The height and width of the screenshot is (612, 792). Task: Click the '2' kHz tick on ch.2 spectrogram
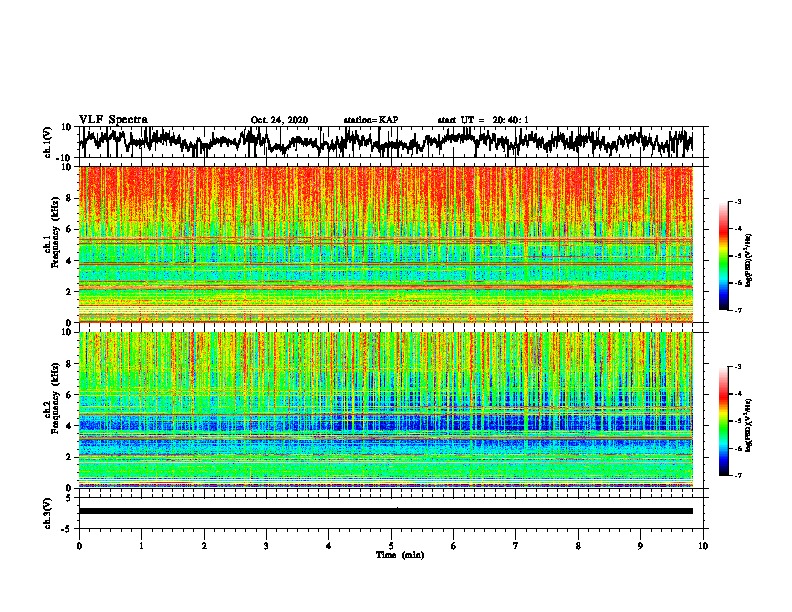coord(69,457)
